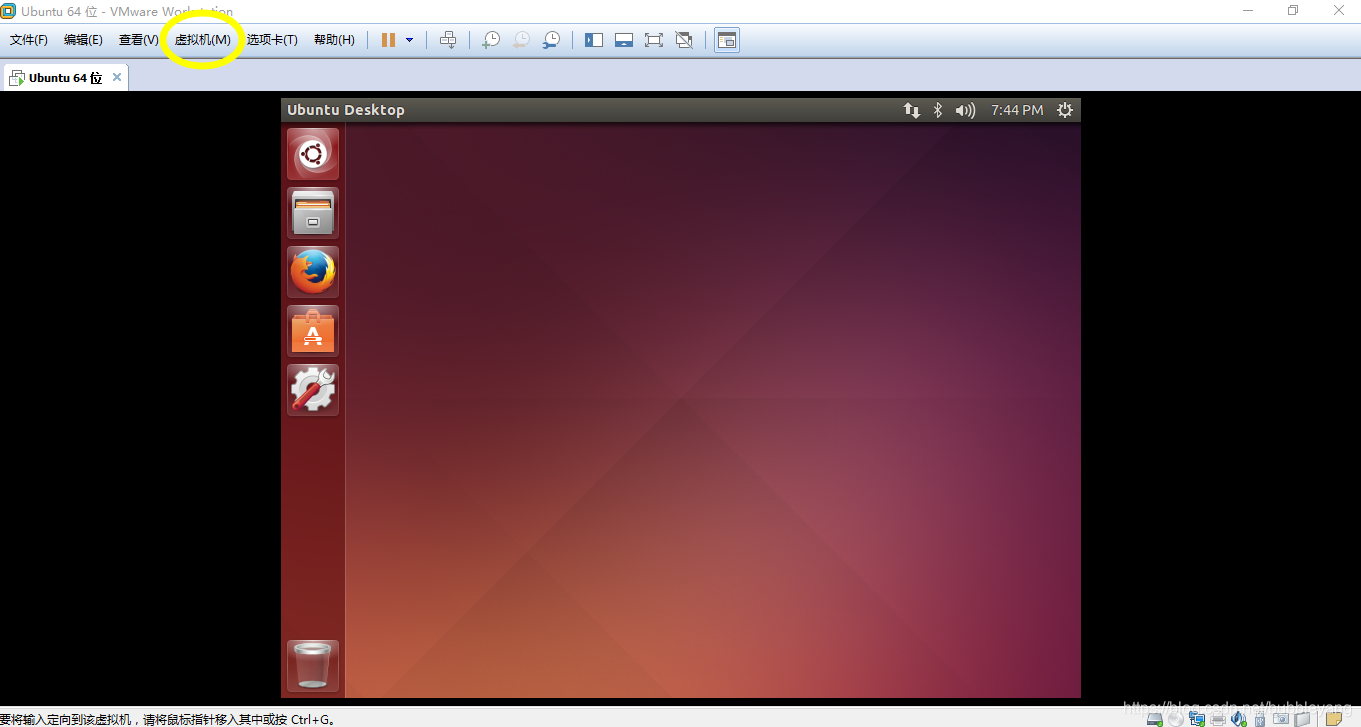Click the gray display device status icon

[x=1302, y=719]
